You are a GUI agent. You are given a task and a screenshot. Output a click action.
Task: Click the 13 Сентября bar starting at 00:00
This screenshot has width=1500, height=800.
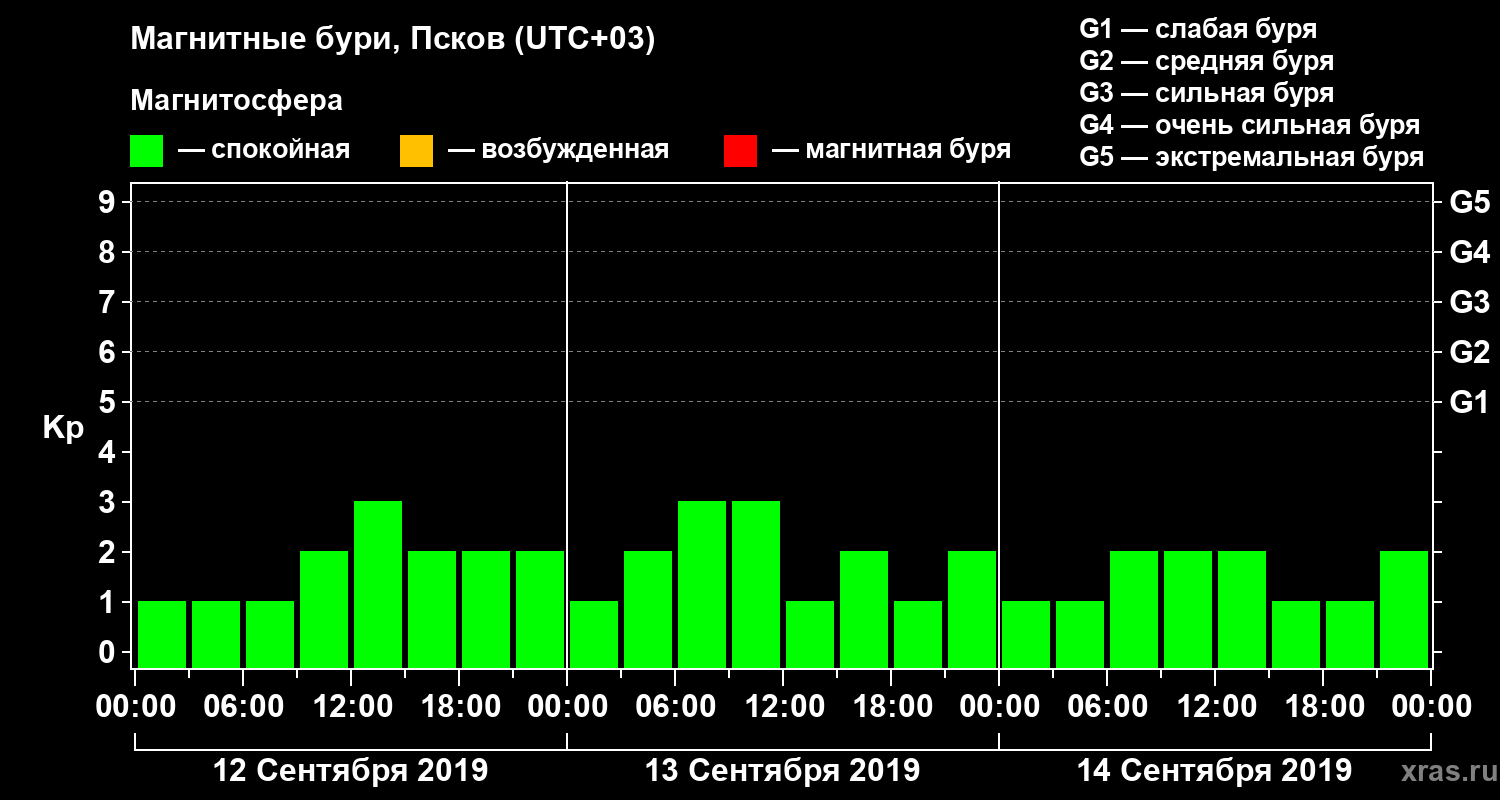[x=594, y=634]
